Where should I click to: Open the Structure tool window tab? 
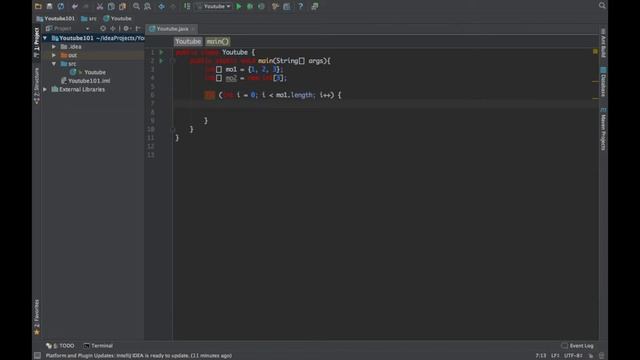[x=37, y=86]
